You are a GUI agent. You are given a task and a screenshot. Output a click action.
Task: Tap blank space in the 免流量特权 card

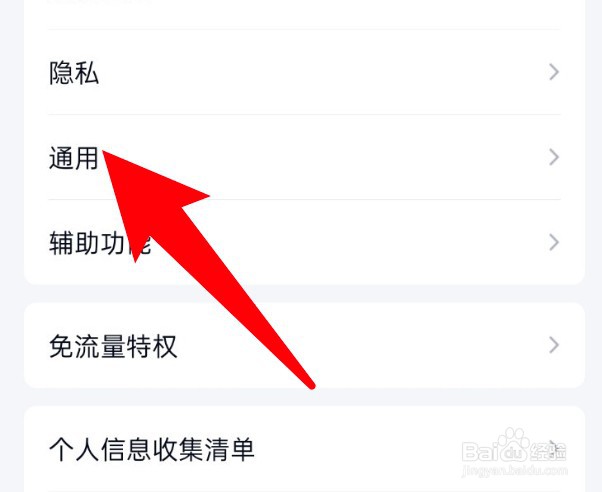point(384,345)
